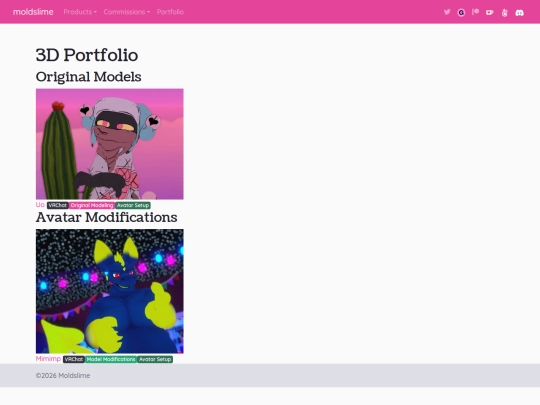
Task: Expand the Products dropdown menu
Action: tap(80, 12)
